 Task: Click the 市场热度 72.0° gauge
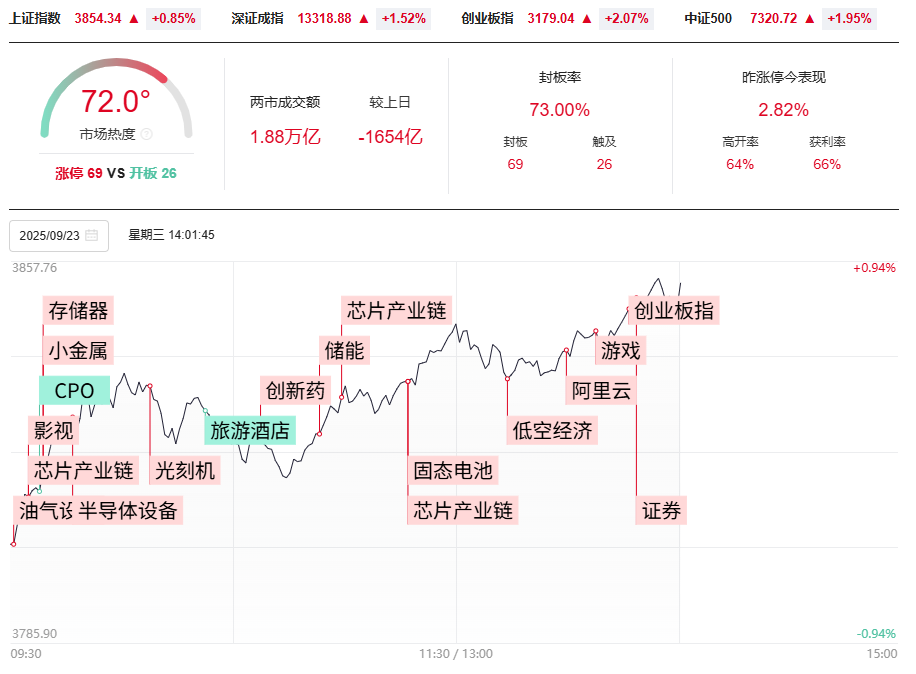[116, 102]
